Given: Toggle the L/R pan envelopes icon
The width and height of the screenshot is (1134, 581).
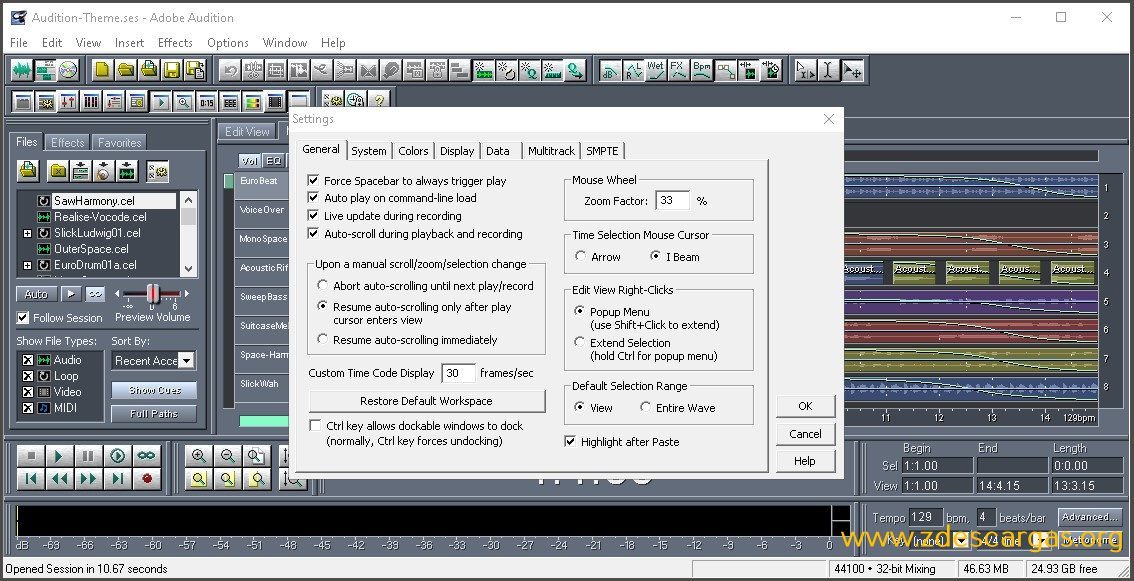Looking at the screenshot, I should click(633, 70).
